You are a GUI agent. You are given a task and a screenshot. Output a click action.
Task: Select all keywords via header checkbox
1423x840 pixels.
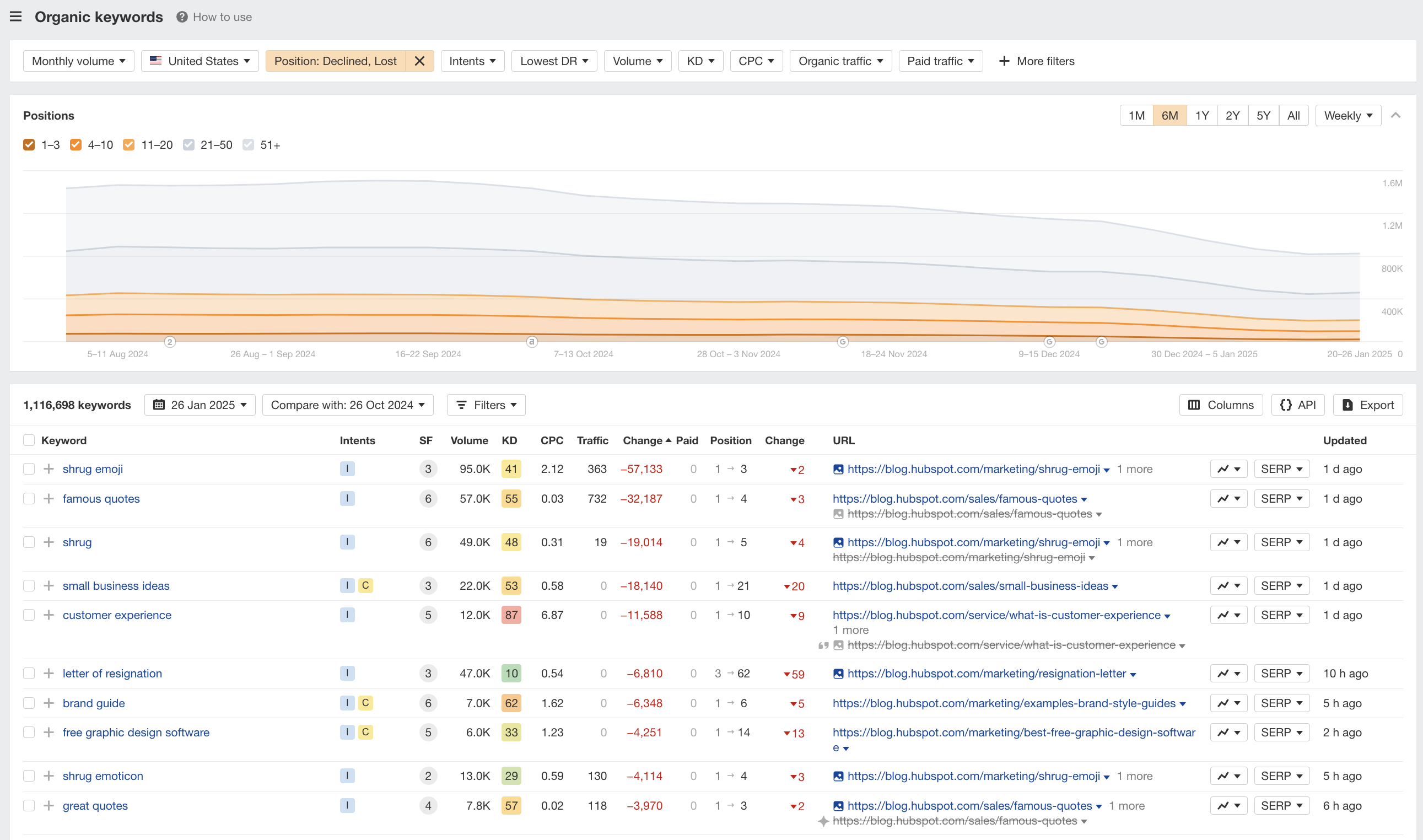29,440
